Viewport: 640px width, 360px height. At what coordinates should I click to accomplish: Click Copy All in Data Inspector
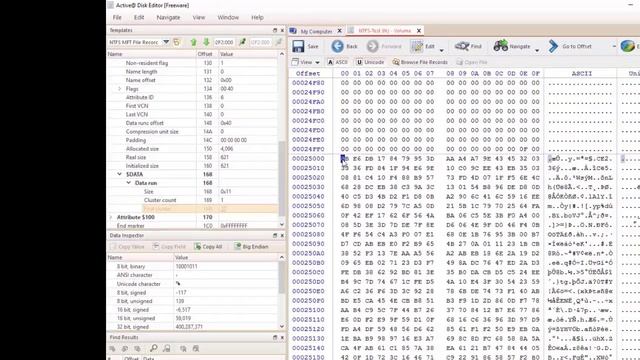point(208,247)
